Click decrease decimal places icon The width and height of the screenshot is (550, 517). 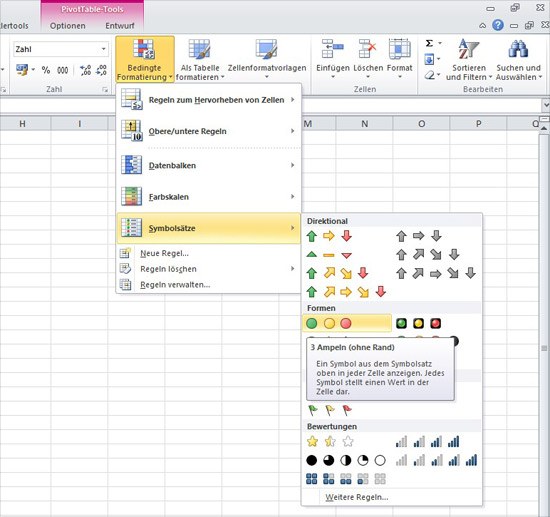click(101, 70)
